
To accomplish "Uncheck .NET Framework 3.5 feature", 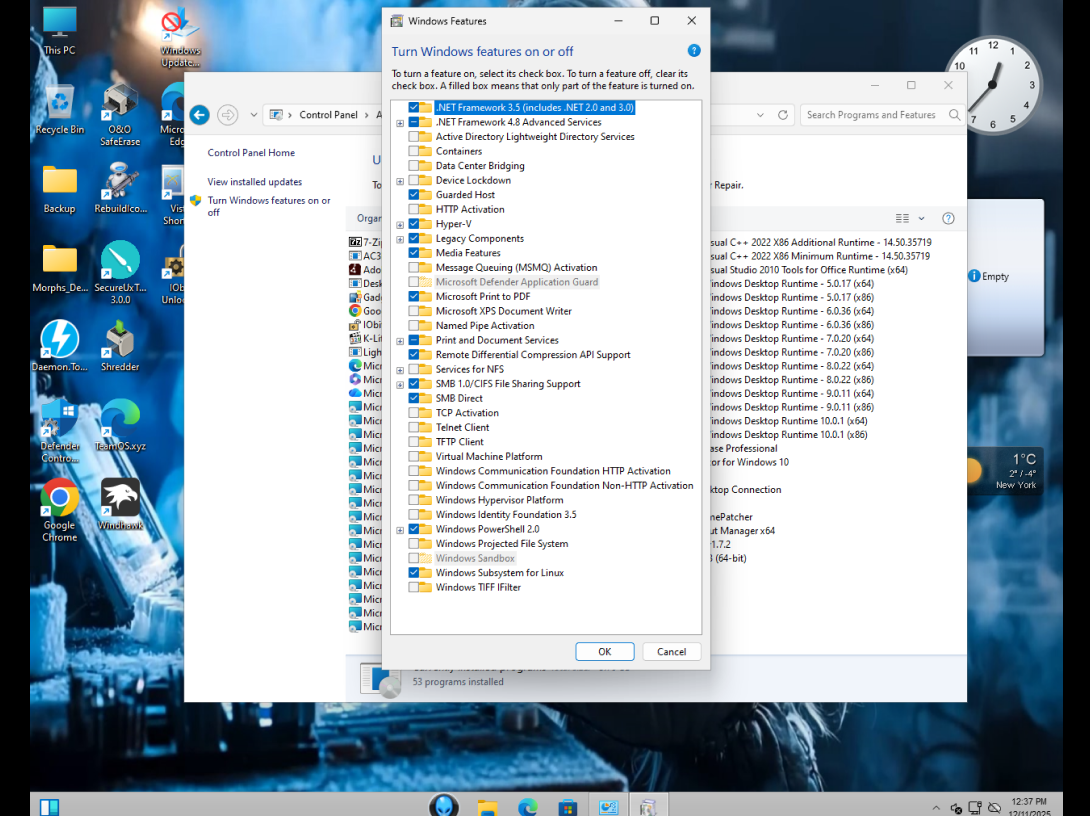I will click(414, 108).
